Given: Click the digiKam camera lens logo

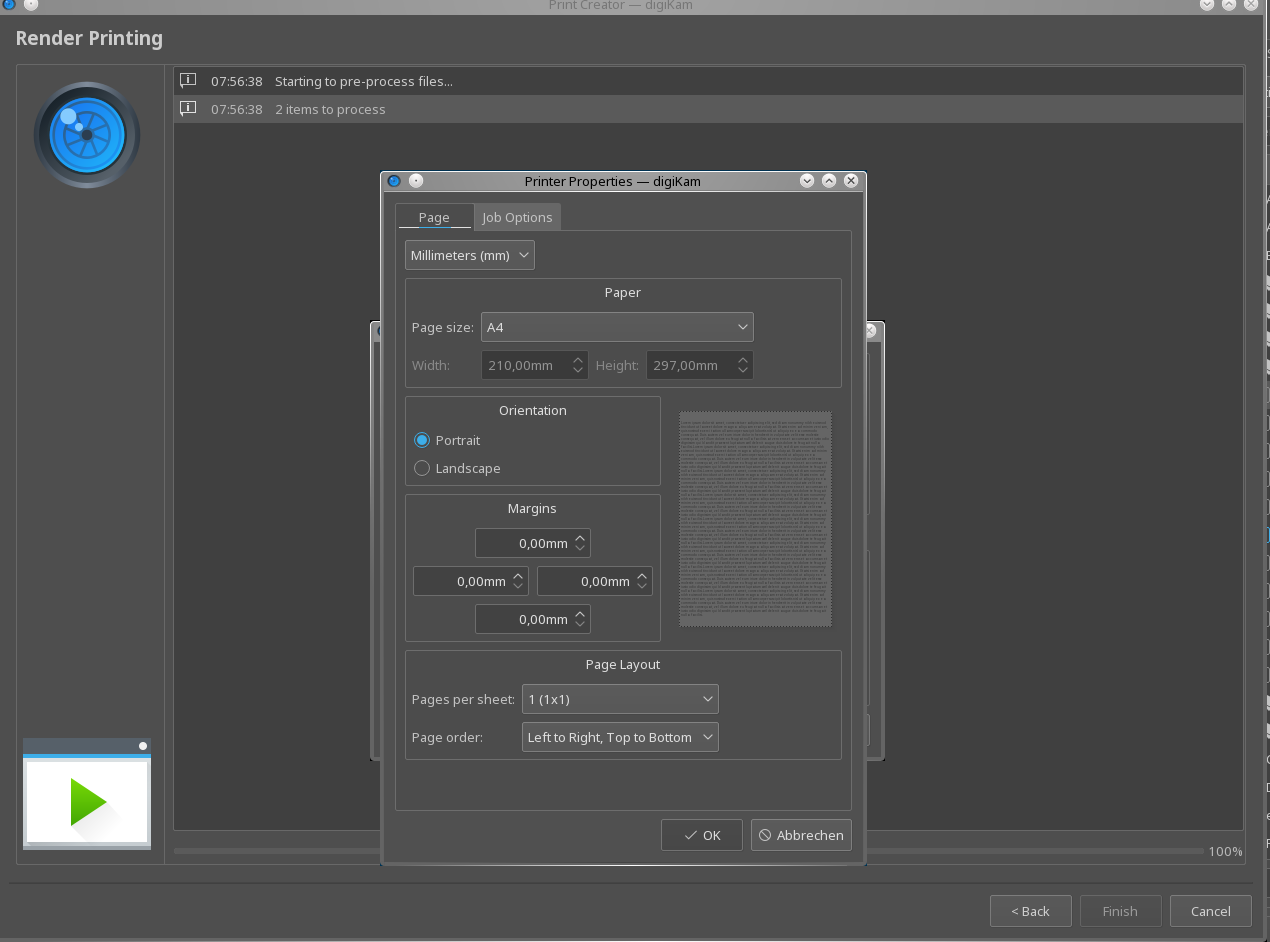Looking at the screenshot, I should coord(87,135).
